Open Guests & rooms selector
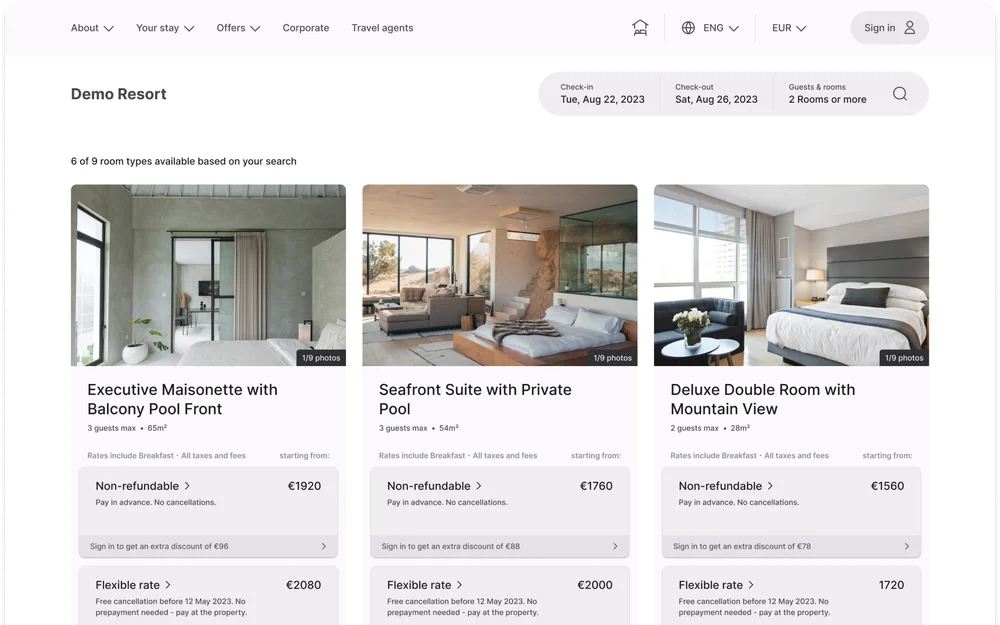 coord(827,94)
